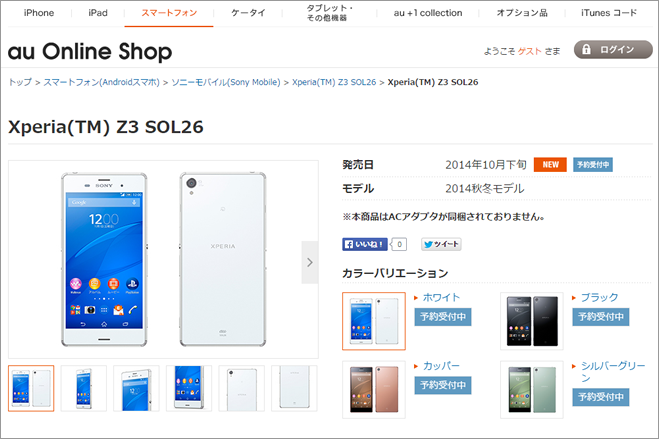Click 予約受付中 button under カッパー
The width and height of the screenshot is (659, 439).
(x=443, y=385)
